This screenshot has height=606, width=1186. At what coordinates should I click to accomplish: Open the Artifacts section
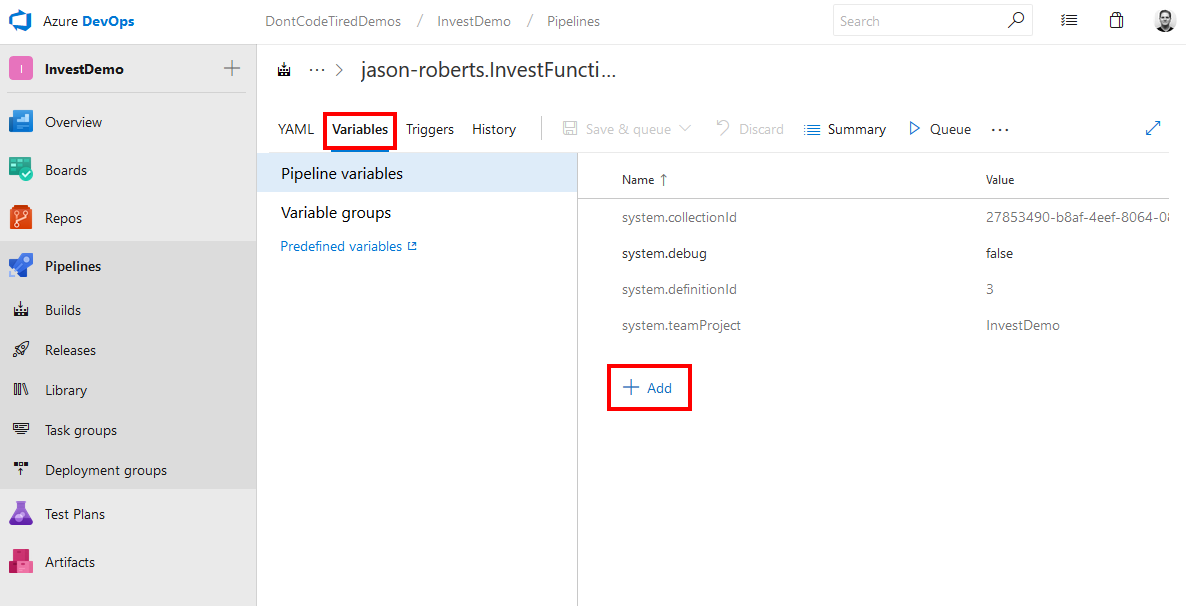(69, 561)
